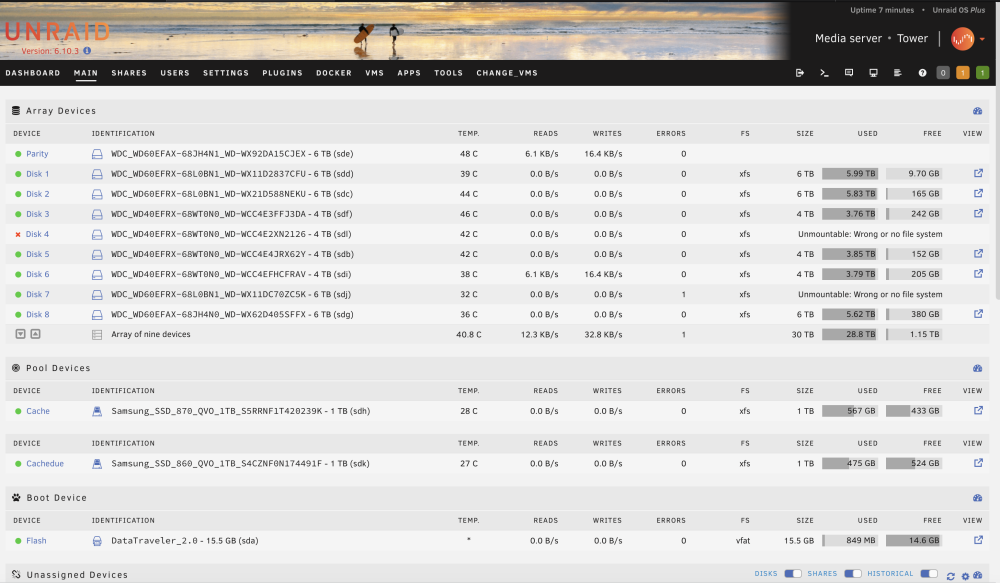Browse Disk 2 via its view icon

978,193
